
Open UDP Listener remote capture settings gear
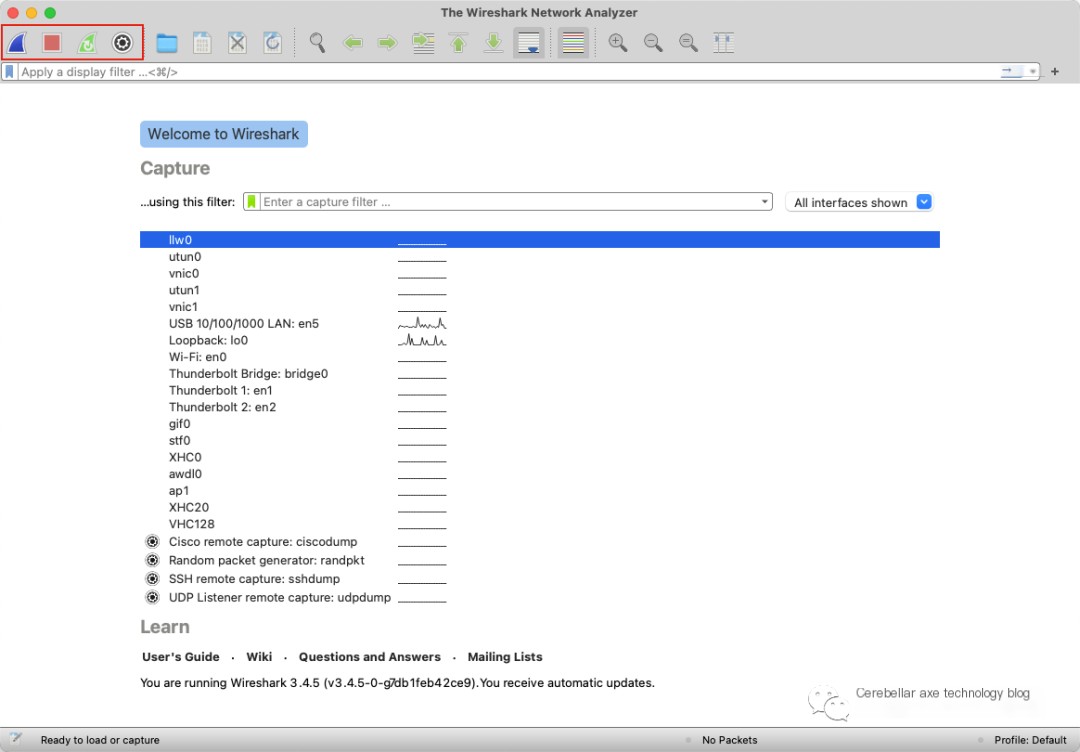(152, 597)
